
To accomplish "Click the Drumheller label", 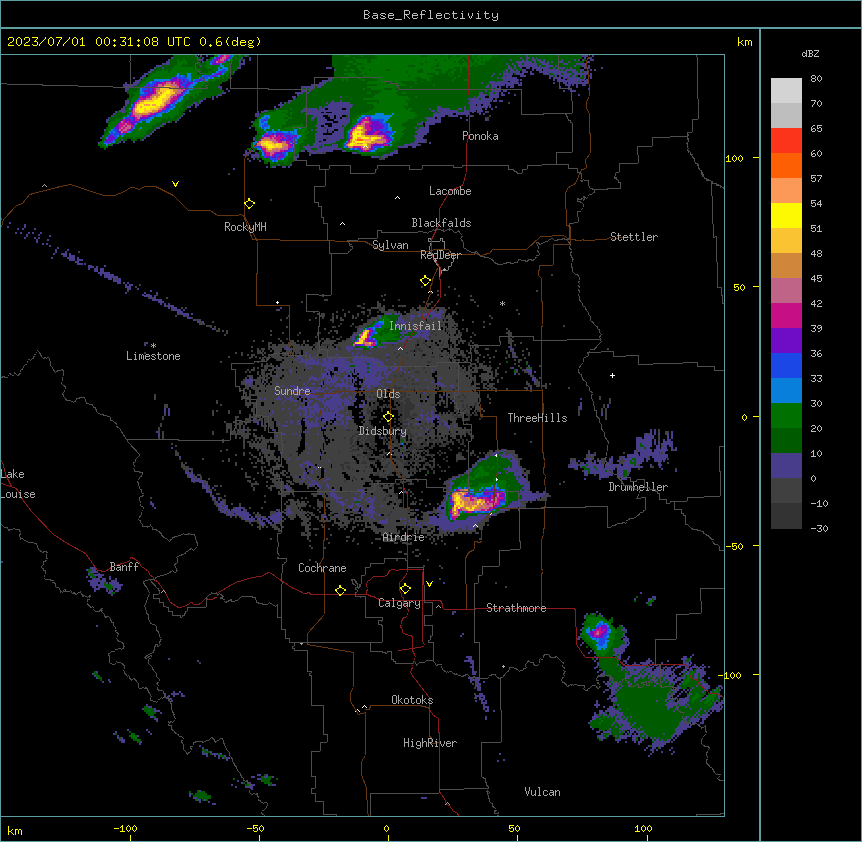I will pos(638,487).
